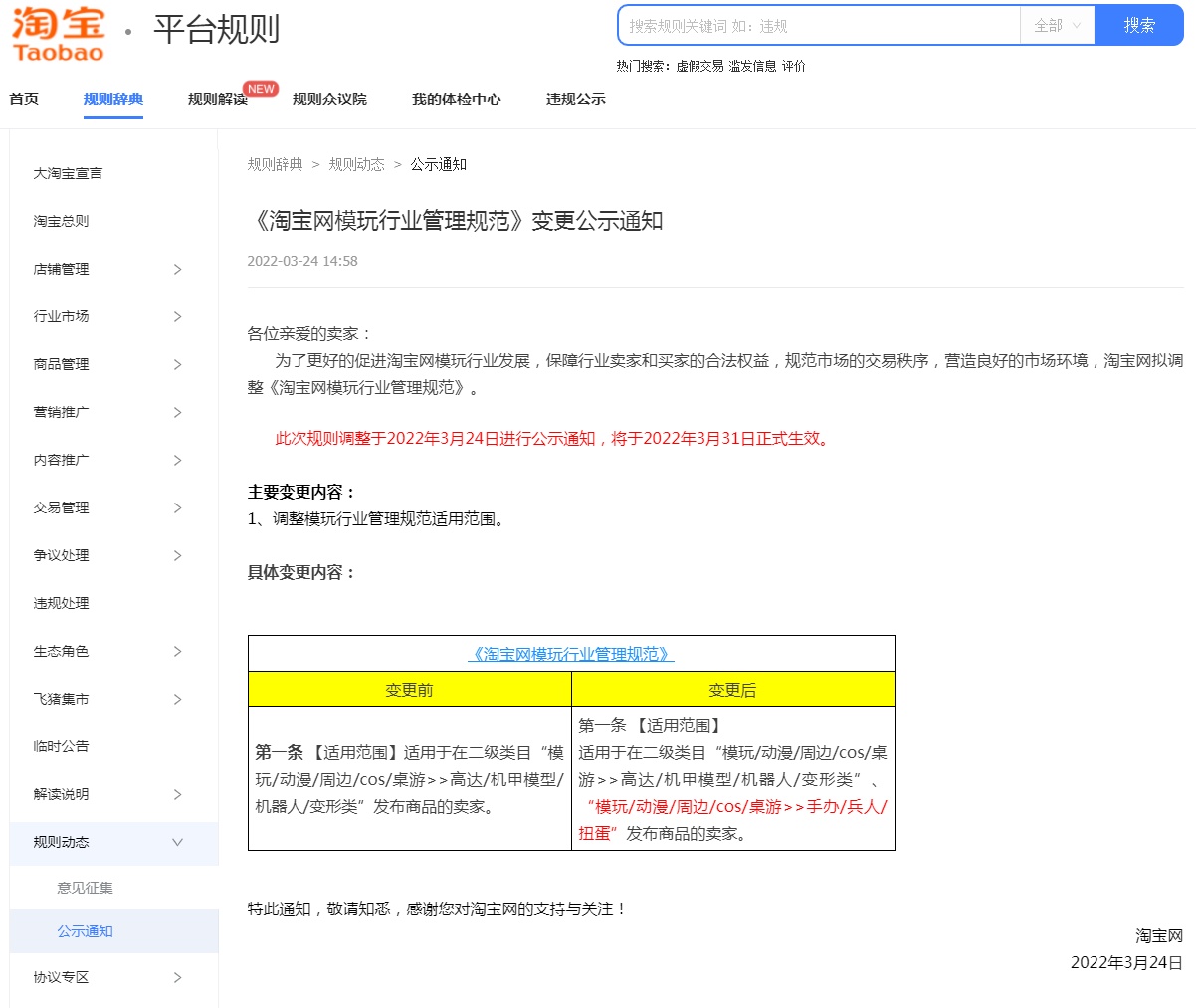Screen dimensions: 1196x1008
Task: Open 淘宝总则 in the sidebar
Action: [61, 221]
